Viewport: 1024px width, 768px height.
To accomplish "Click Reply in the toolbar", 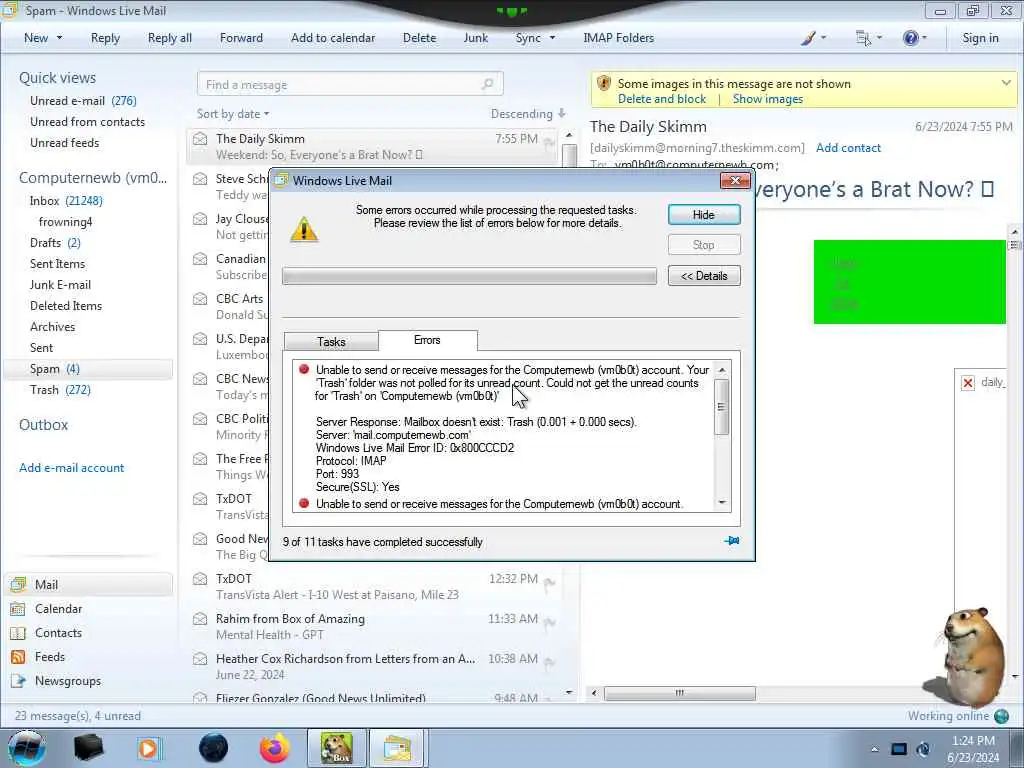I will pos(105,38).
